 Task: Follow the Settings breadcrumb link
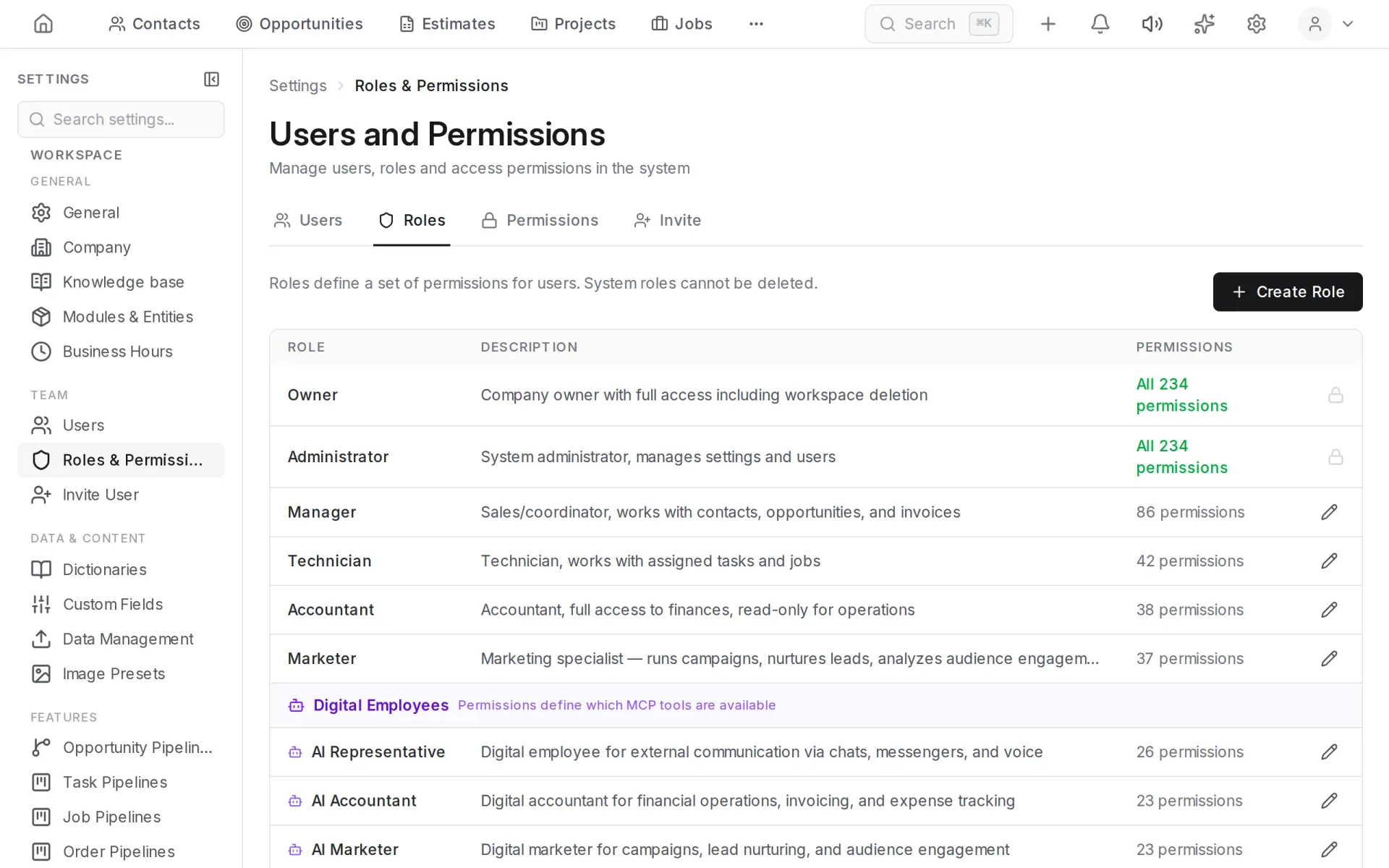298,85
